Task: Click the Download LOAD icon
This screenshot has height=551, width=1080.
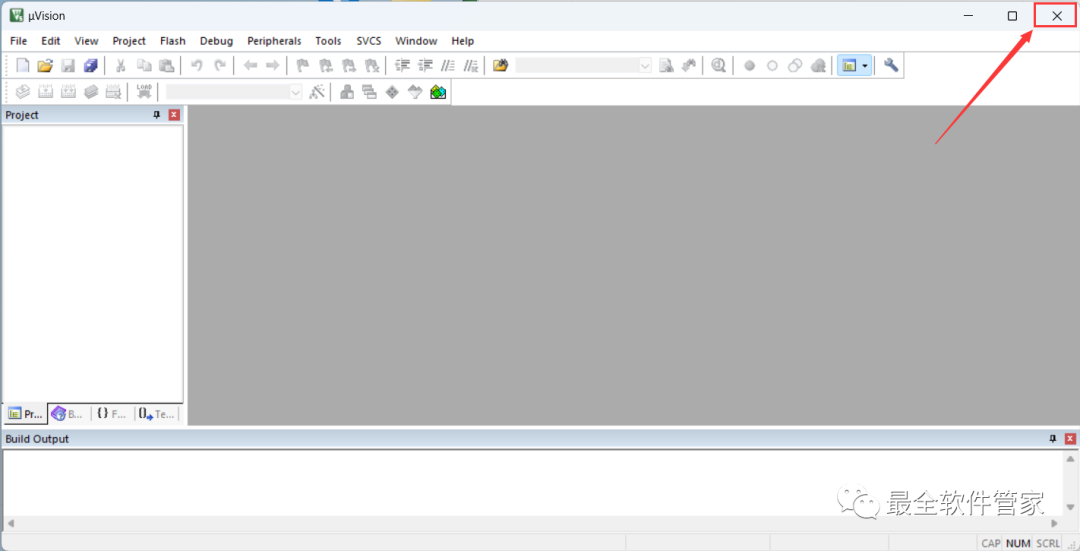Action: click(144, 92)
